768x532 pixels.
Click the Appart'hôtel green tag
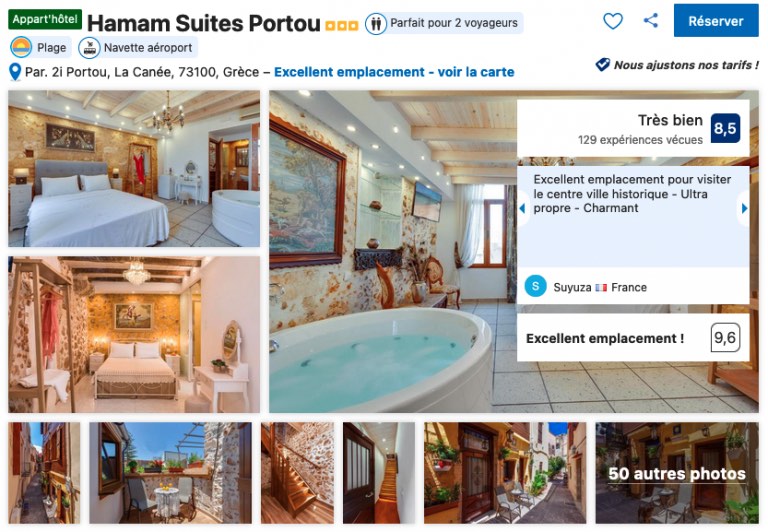click(x=45, y=19)
